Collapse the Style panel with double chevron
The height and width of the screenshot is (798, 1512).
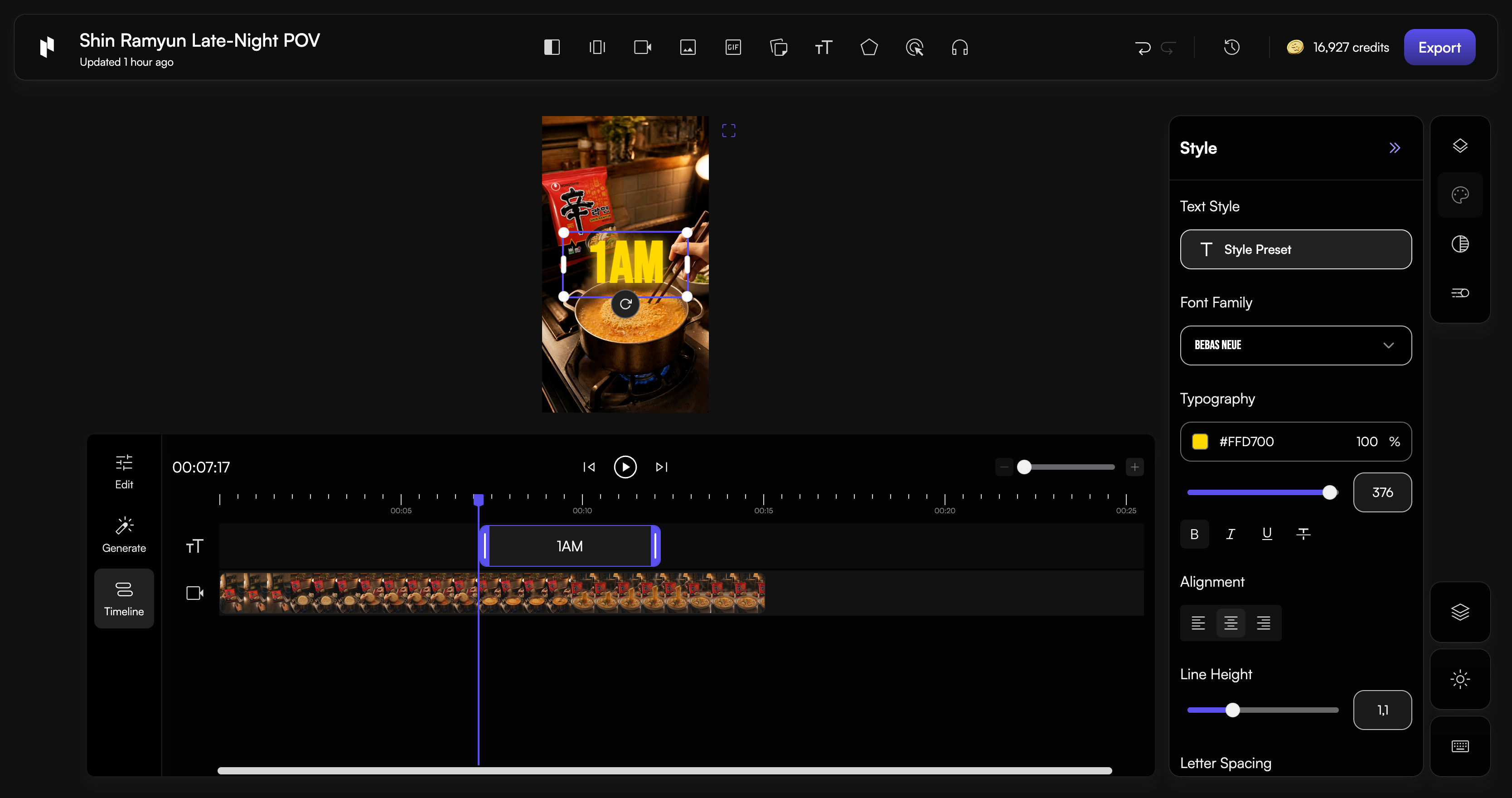tap(1395, 148)
